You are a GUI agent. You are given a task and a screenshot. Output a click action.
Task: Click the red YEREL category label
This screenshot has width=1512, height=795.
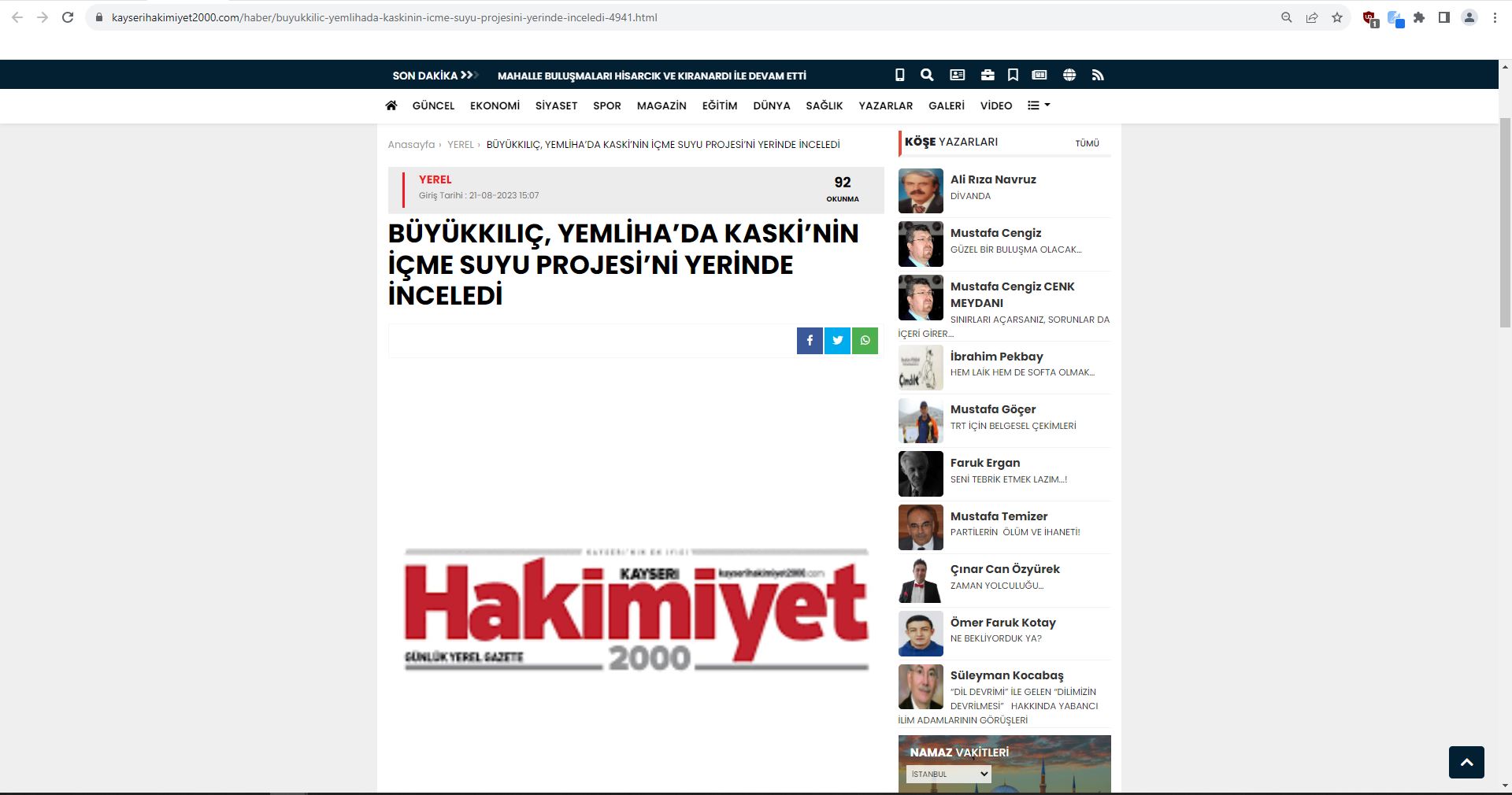(435, 179)
